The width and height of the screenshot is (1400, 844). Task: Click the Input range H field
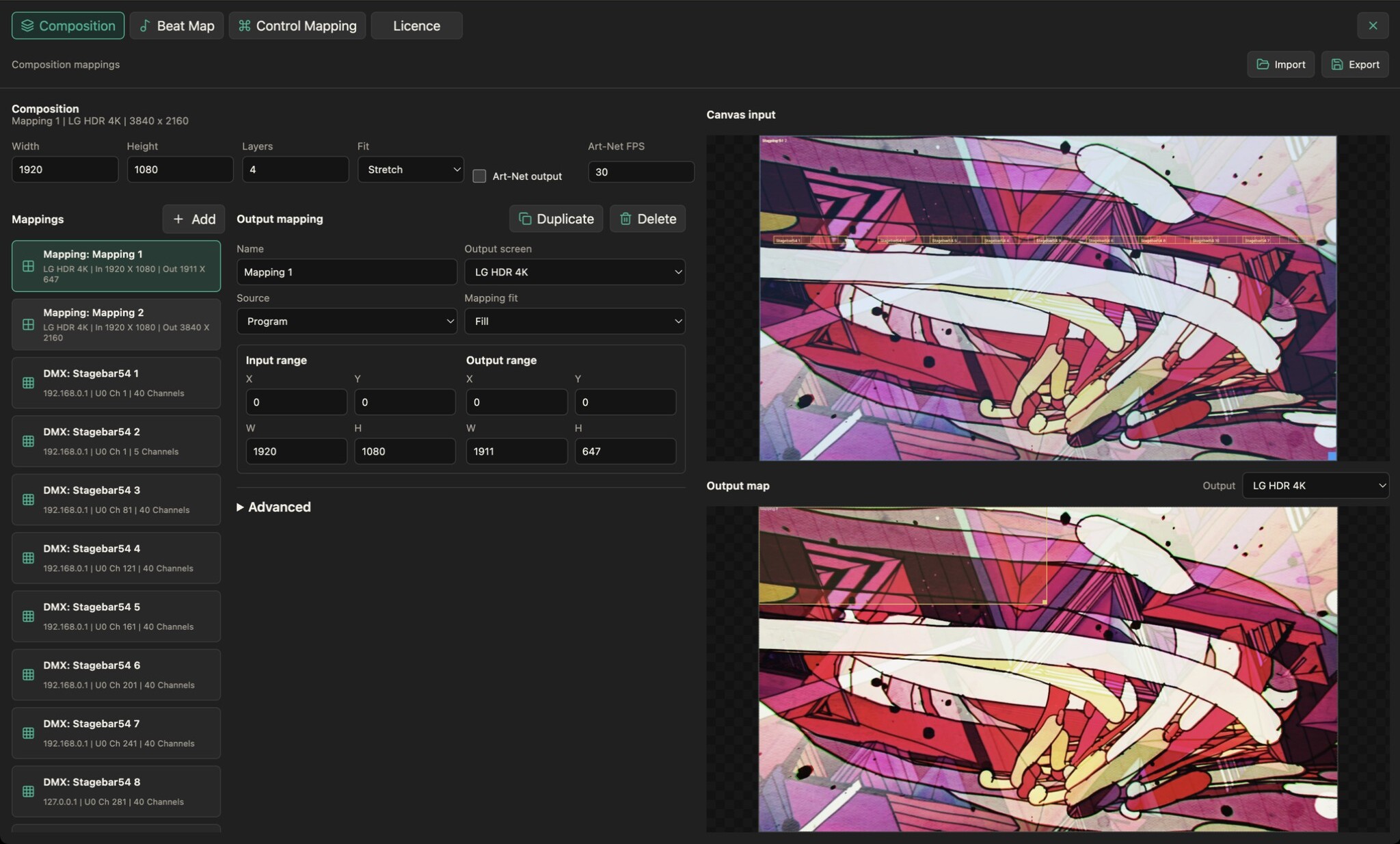click(x=405, y=451)
